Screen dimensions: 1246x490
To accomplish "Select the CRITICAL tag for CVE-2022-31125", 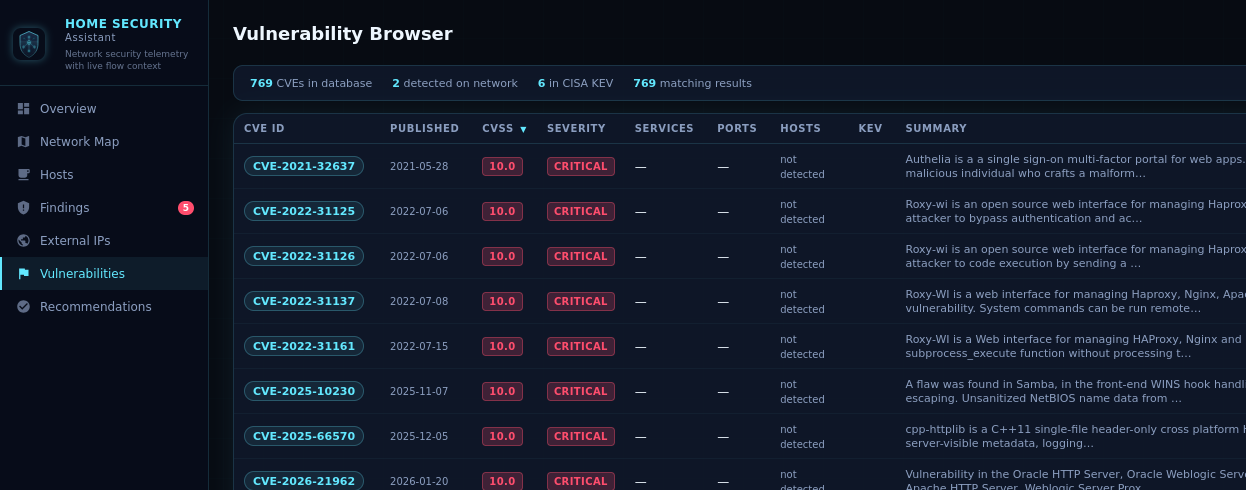I will 580,211.
